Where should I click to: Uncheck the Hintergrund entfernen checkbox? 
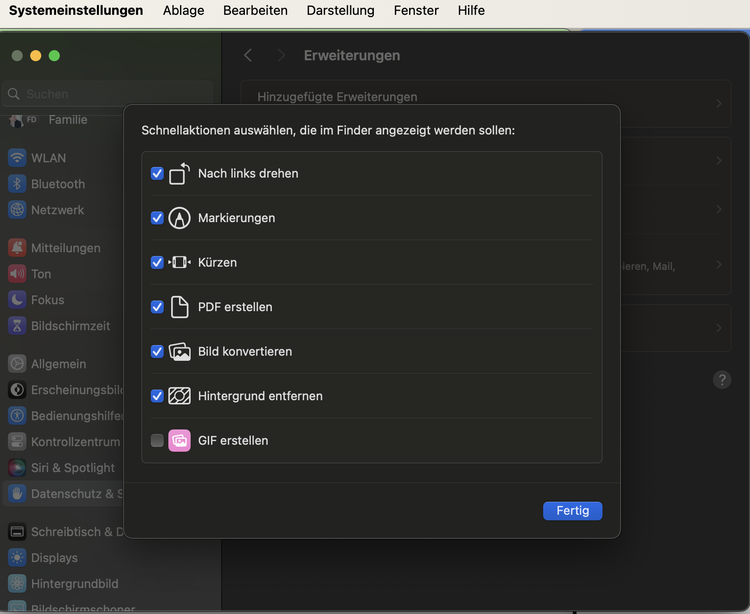157,396
